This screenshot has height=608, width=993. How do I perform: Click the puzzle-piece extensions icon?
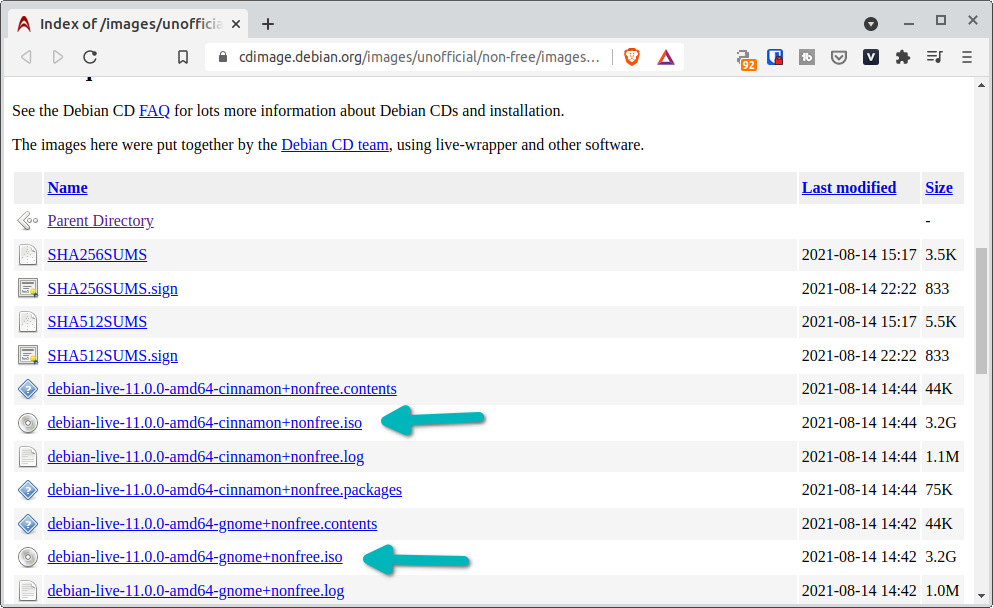(903, 57)
